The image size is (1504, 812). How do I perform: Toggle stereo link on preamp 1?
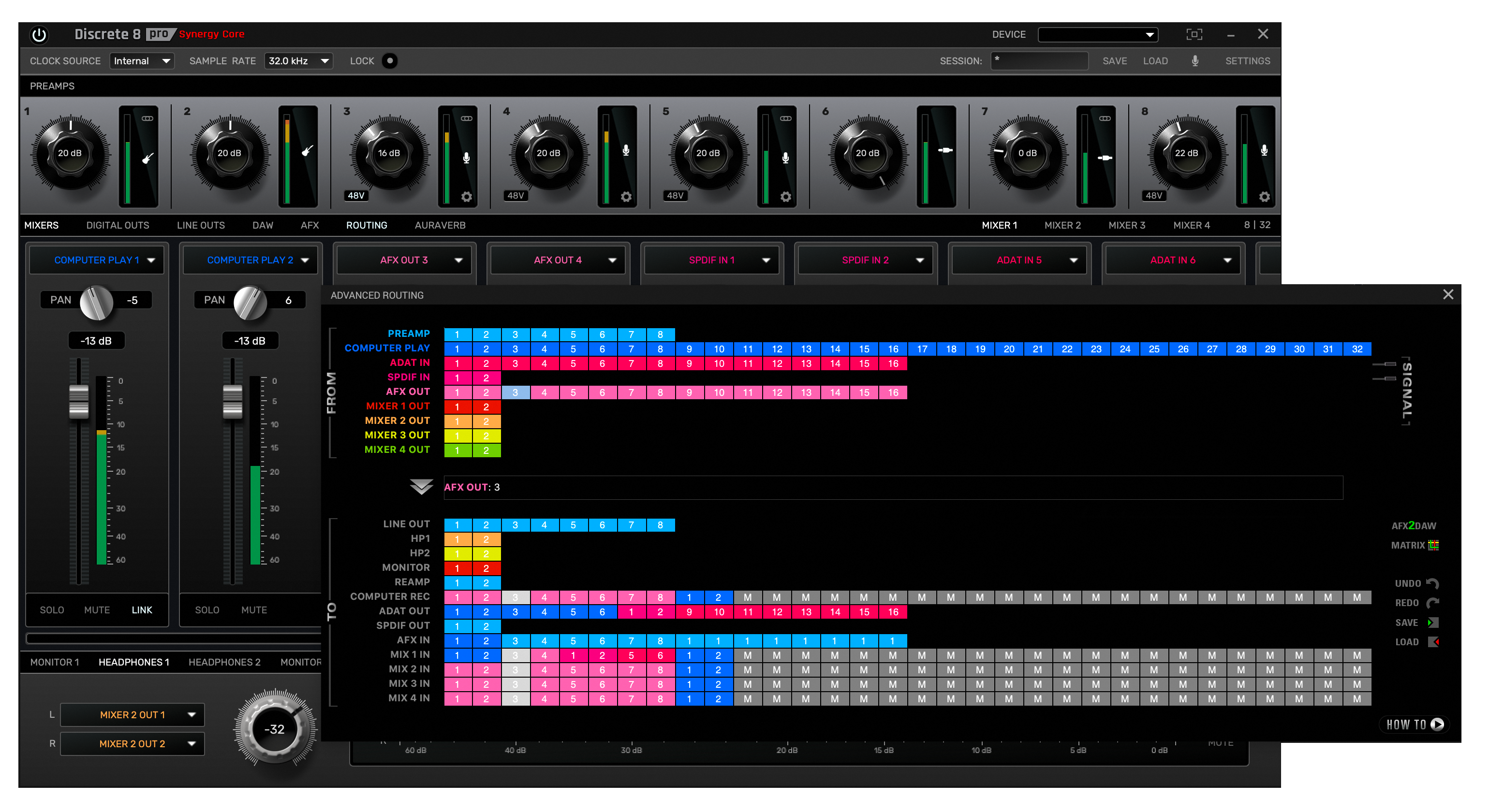[x=147, y=118]
